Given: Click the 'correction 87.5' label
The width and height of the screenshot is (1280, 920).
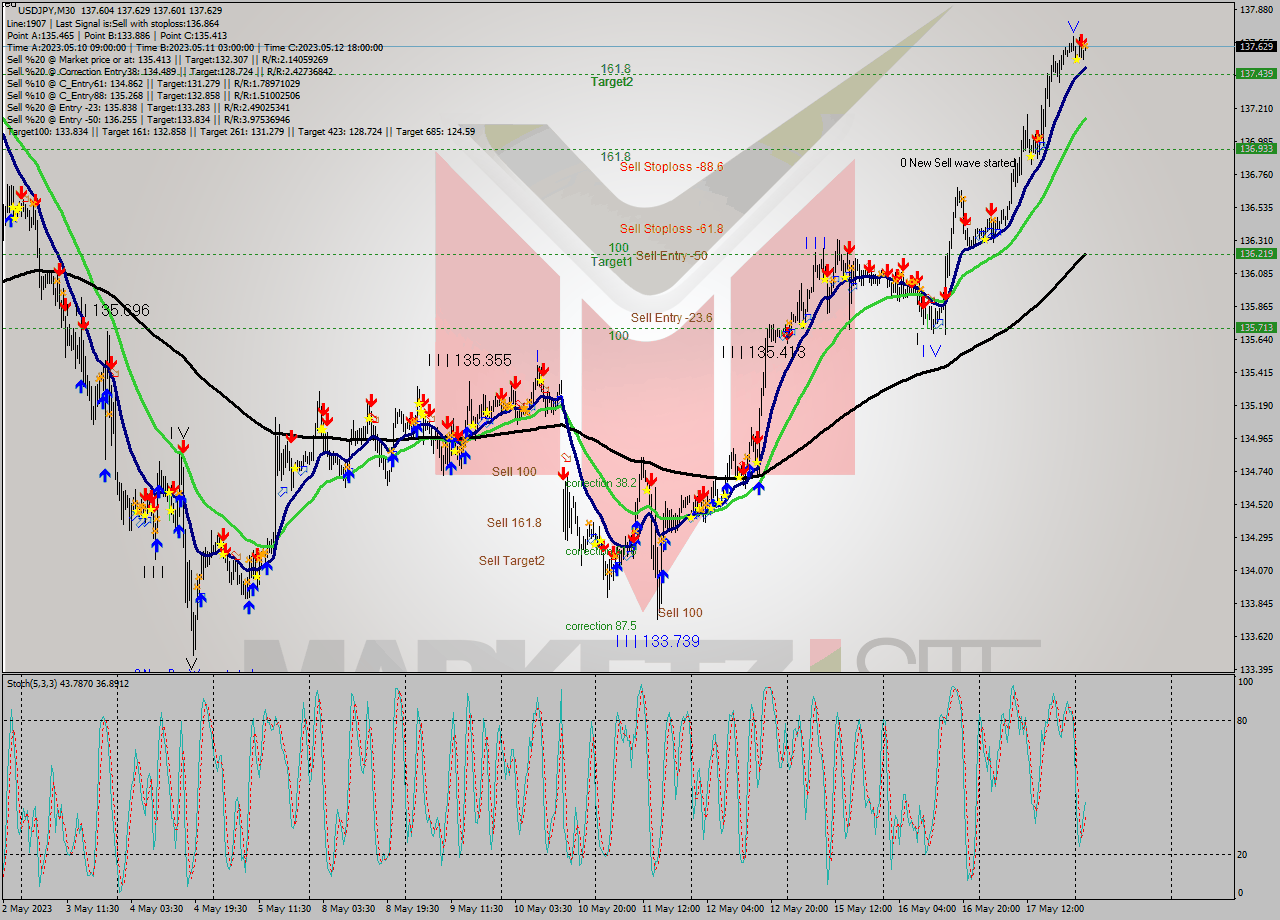Looking at the screenshot, I should tap(601, 626).
